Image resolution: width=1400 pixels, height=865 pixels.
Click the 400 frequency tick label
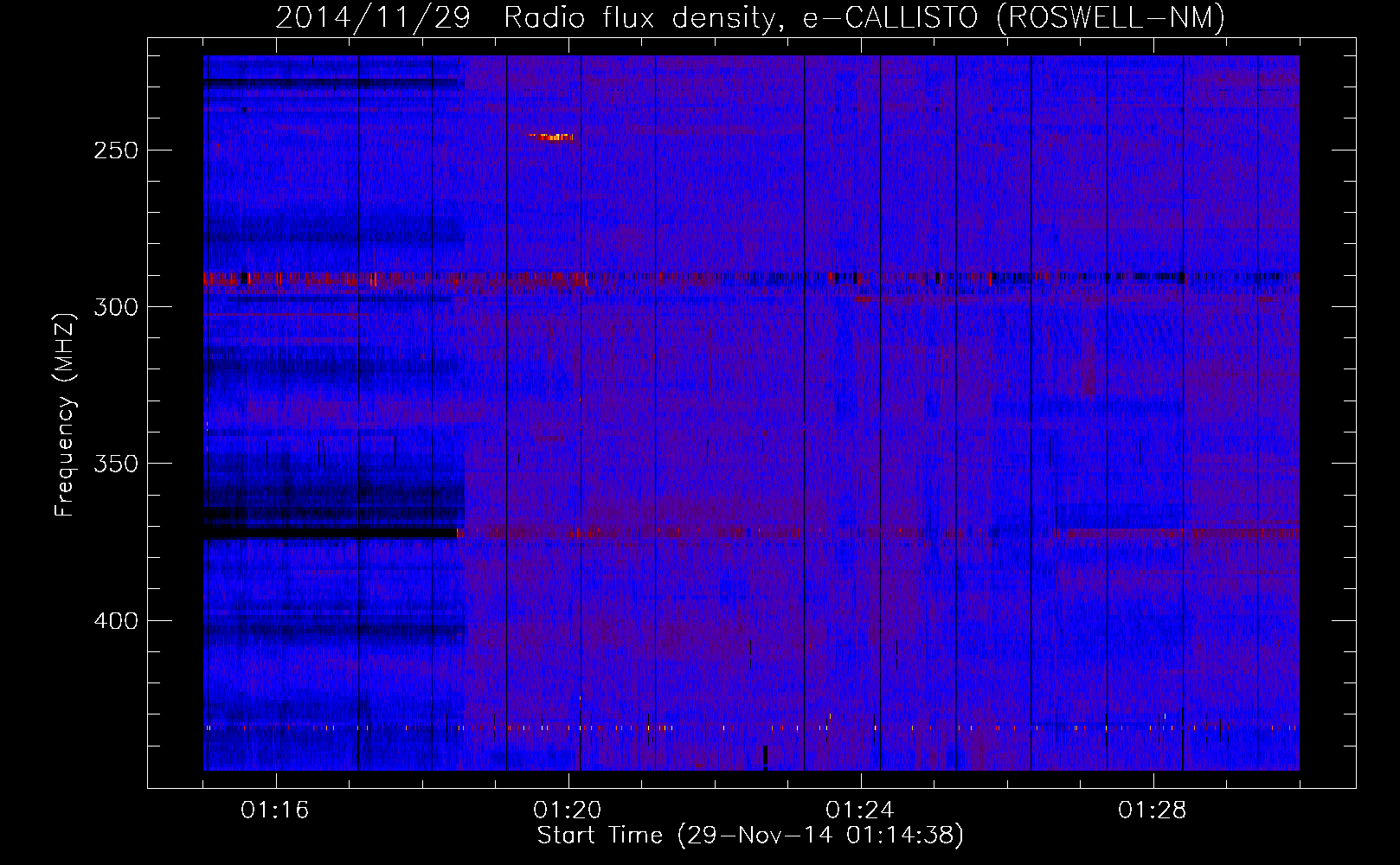pyautogui.click(x=116, y=621)
